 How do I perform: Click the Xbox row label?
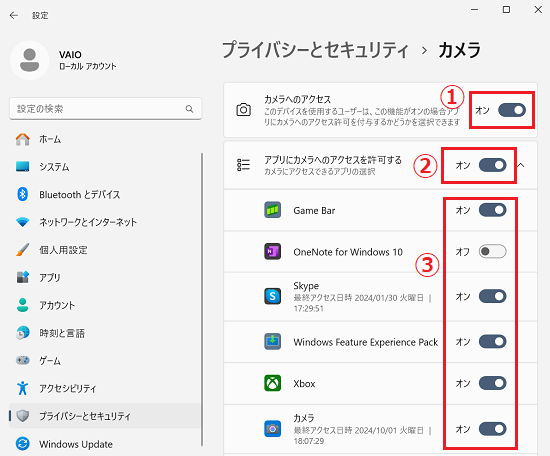tap(304, 383)
